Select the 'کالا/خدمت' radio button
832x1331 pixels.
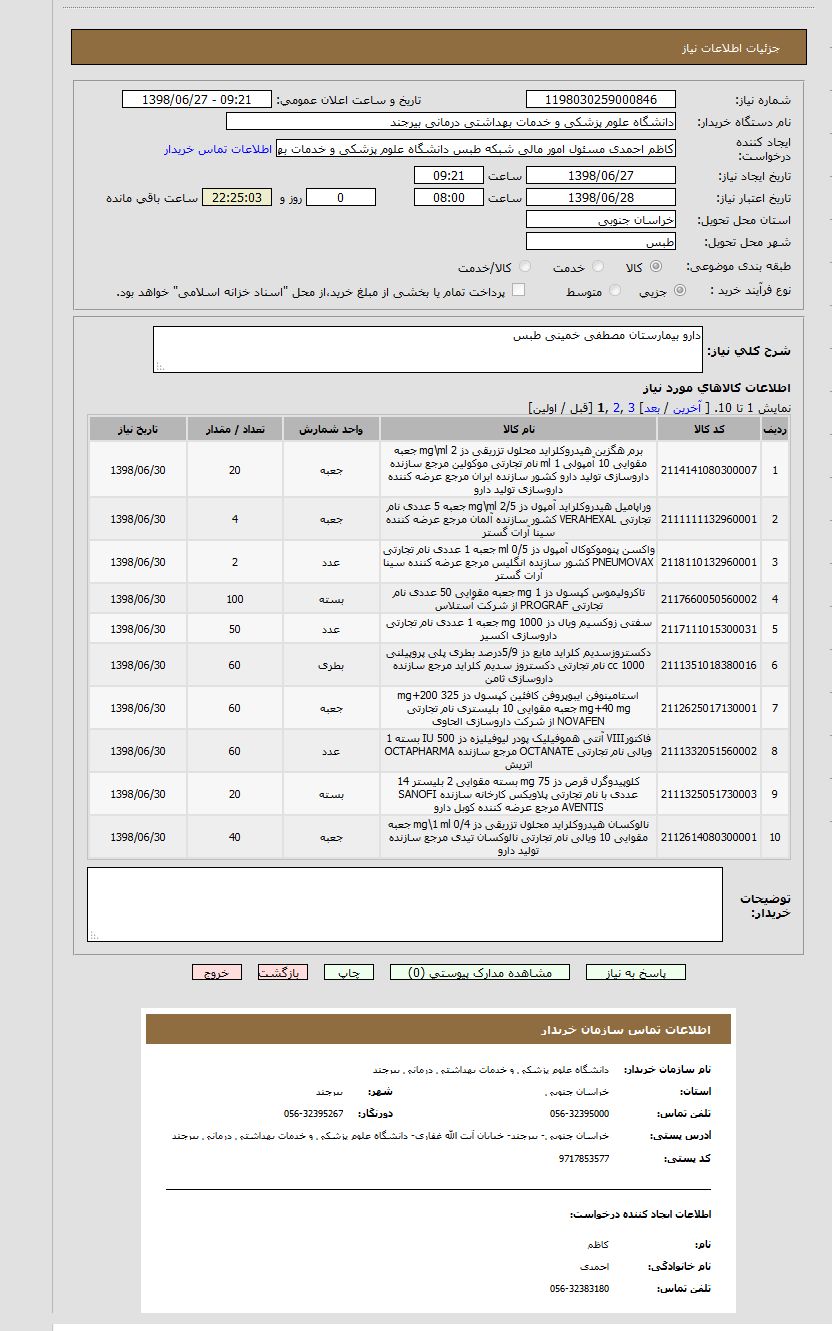point(526,267)
